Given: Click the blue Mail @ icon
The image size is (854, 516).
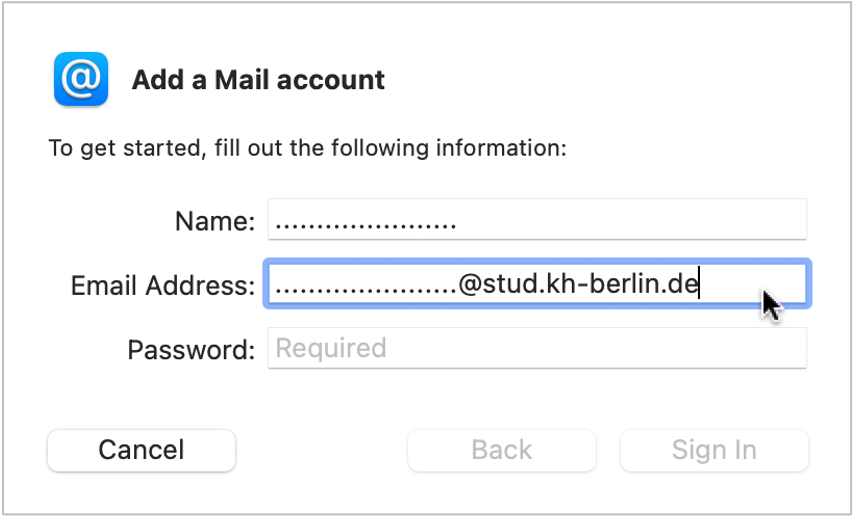Looking at the screenshot, I should point(81,79).
